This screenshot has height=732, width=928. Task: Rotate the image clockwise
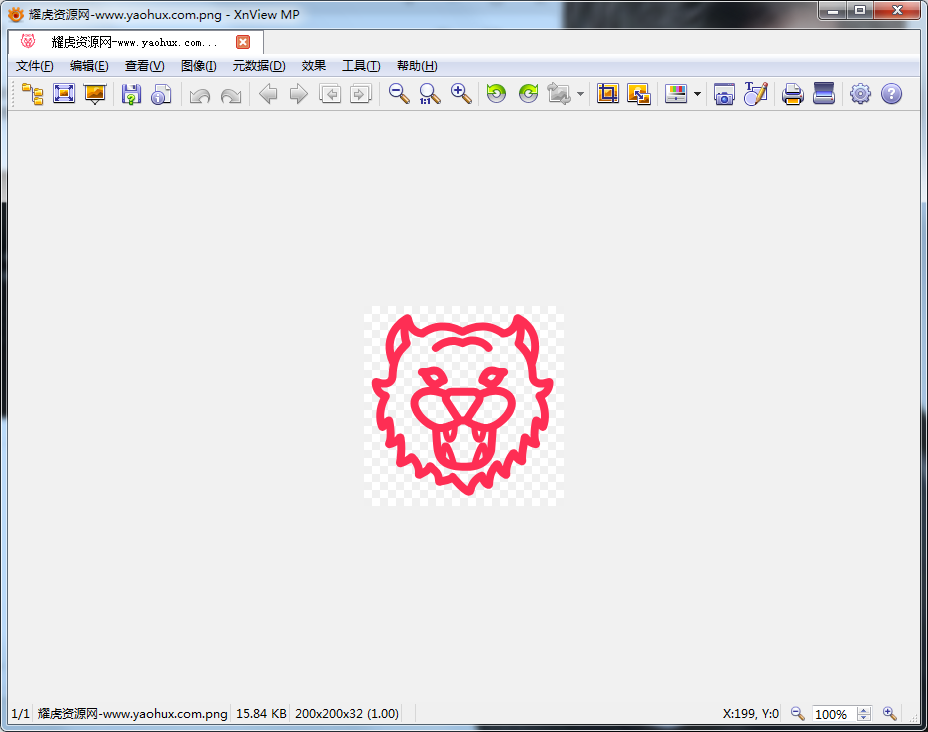[x=528, y=95]
